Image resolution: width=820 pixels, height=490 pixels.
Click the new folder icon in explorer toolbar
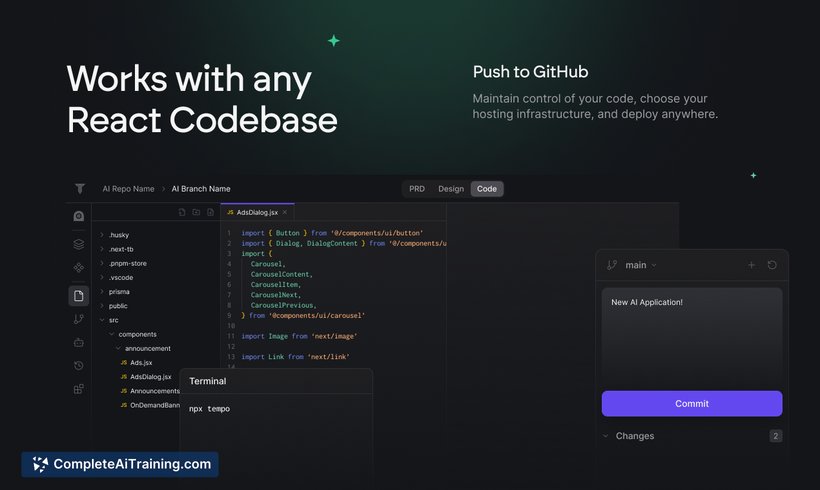pos(196,212)
